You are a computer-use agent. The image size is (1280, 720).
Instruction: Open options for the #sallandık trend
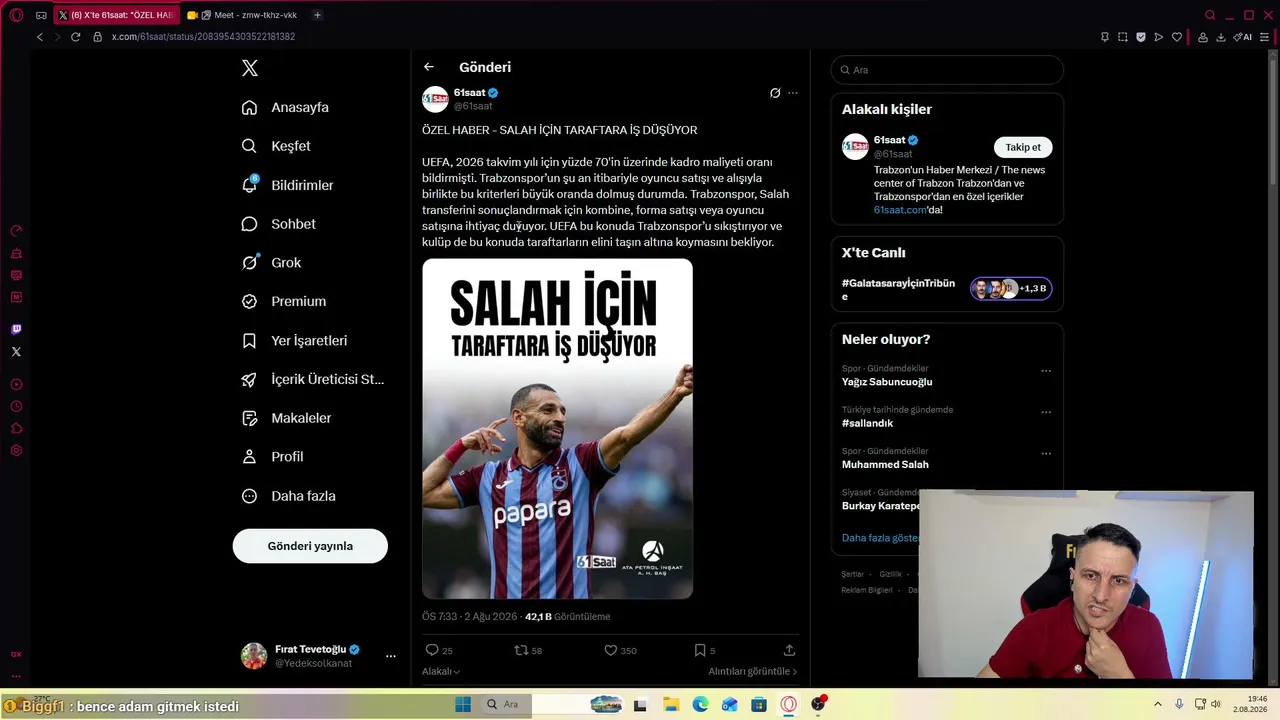point(1046,412)
